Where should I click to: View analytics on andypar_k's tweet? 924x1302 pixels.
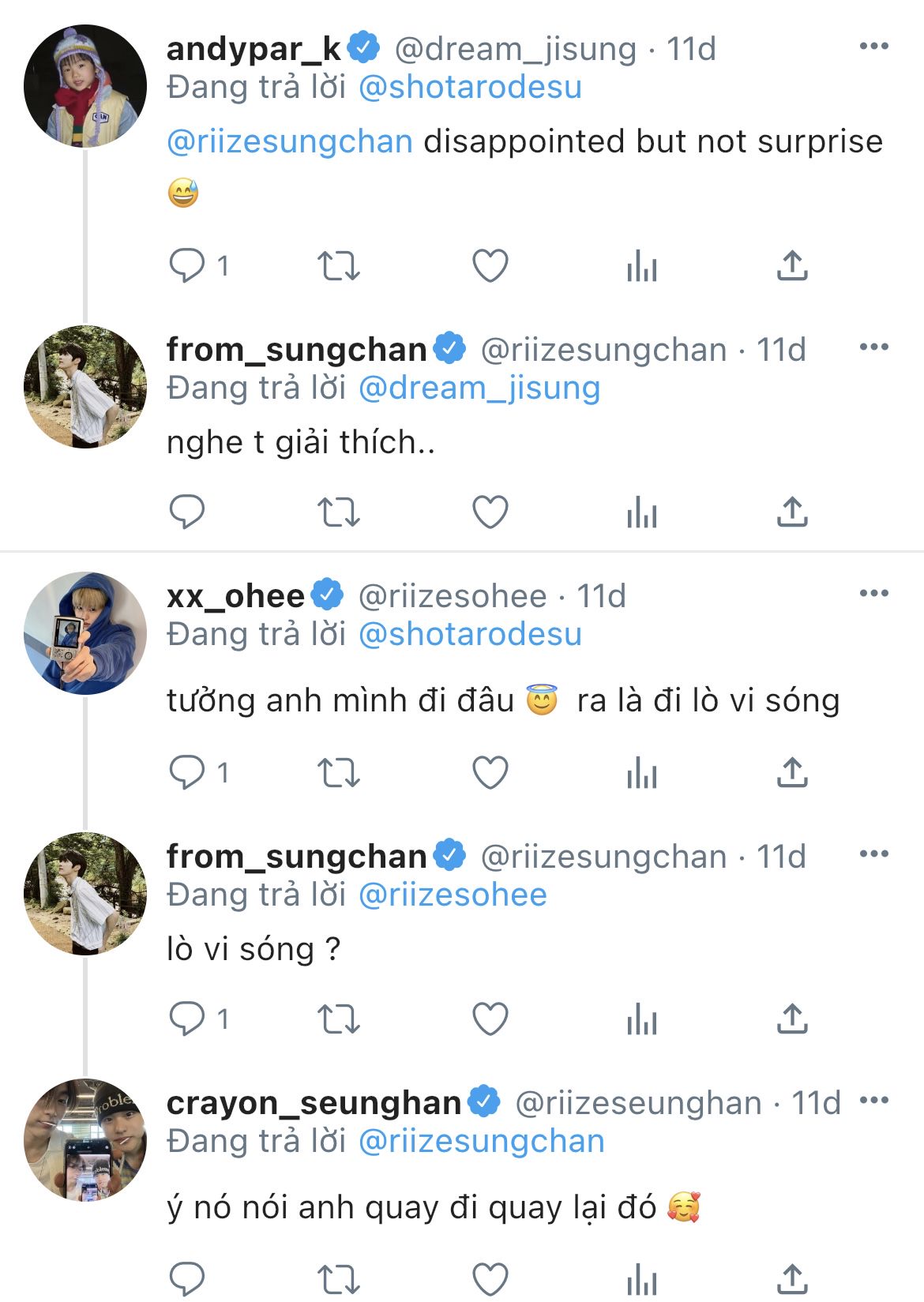[x=641, y=265]
